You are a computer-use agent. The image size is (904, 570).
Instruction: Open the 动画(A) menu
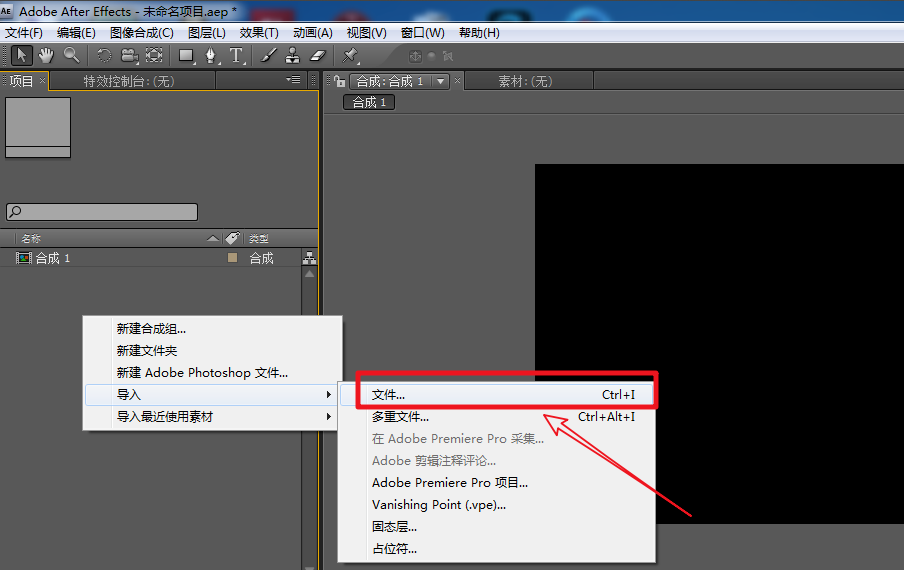[x=312, y=33]
